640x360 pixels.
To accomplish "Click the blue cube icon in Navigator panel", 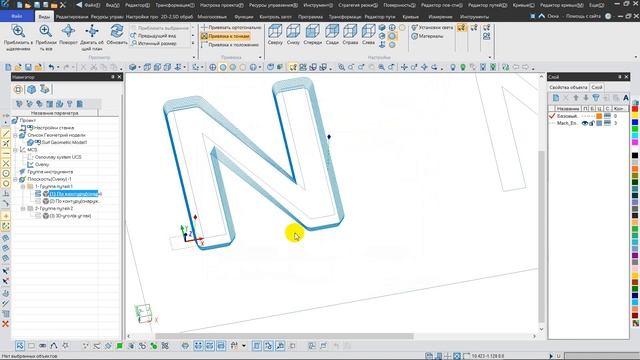I will click(31, 89).
